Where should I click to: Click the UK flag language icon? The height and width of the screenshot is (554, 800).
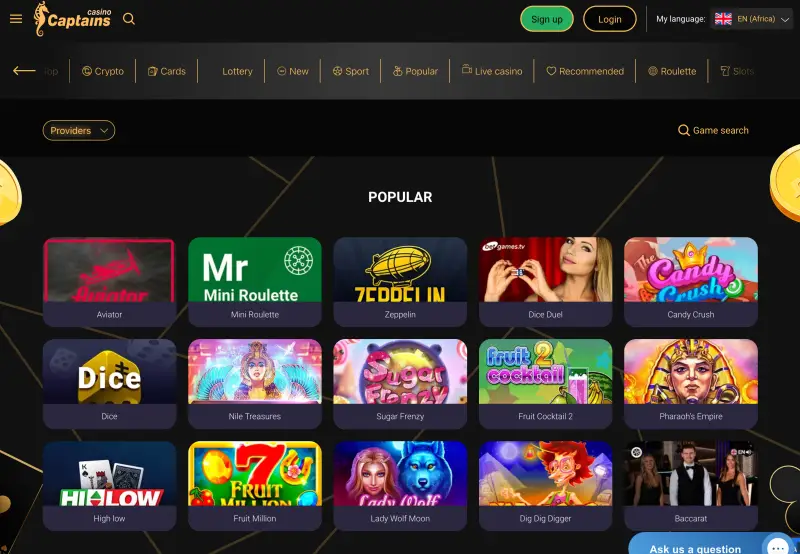(723, 19)
